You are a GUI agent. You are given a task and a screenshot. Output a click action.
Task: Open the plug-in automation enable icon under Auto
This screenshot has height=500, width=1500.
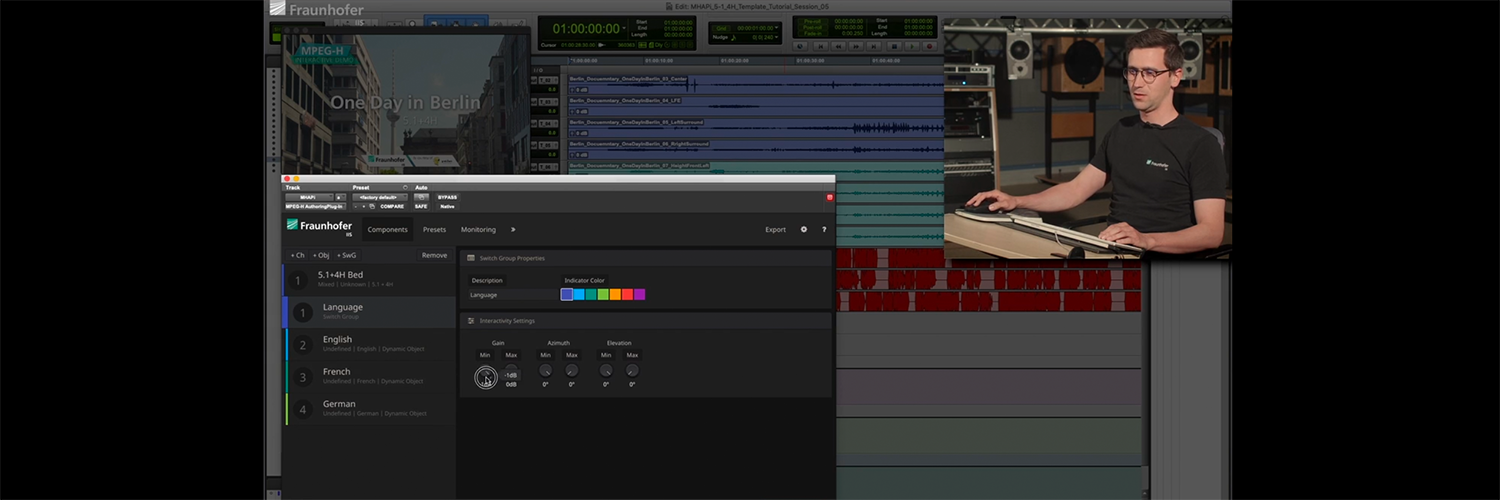421,198
